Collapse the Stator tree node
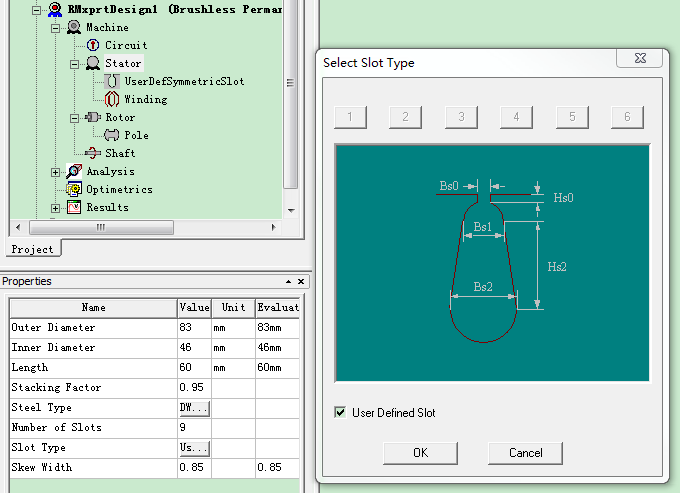The height and width of the screenshot is (493, 680). click(x=75, y=64)
